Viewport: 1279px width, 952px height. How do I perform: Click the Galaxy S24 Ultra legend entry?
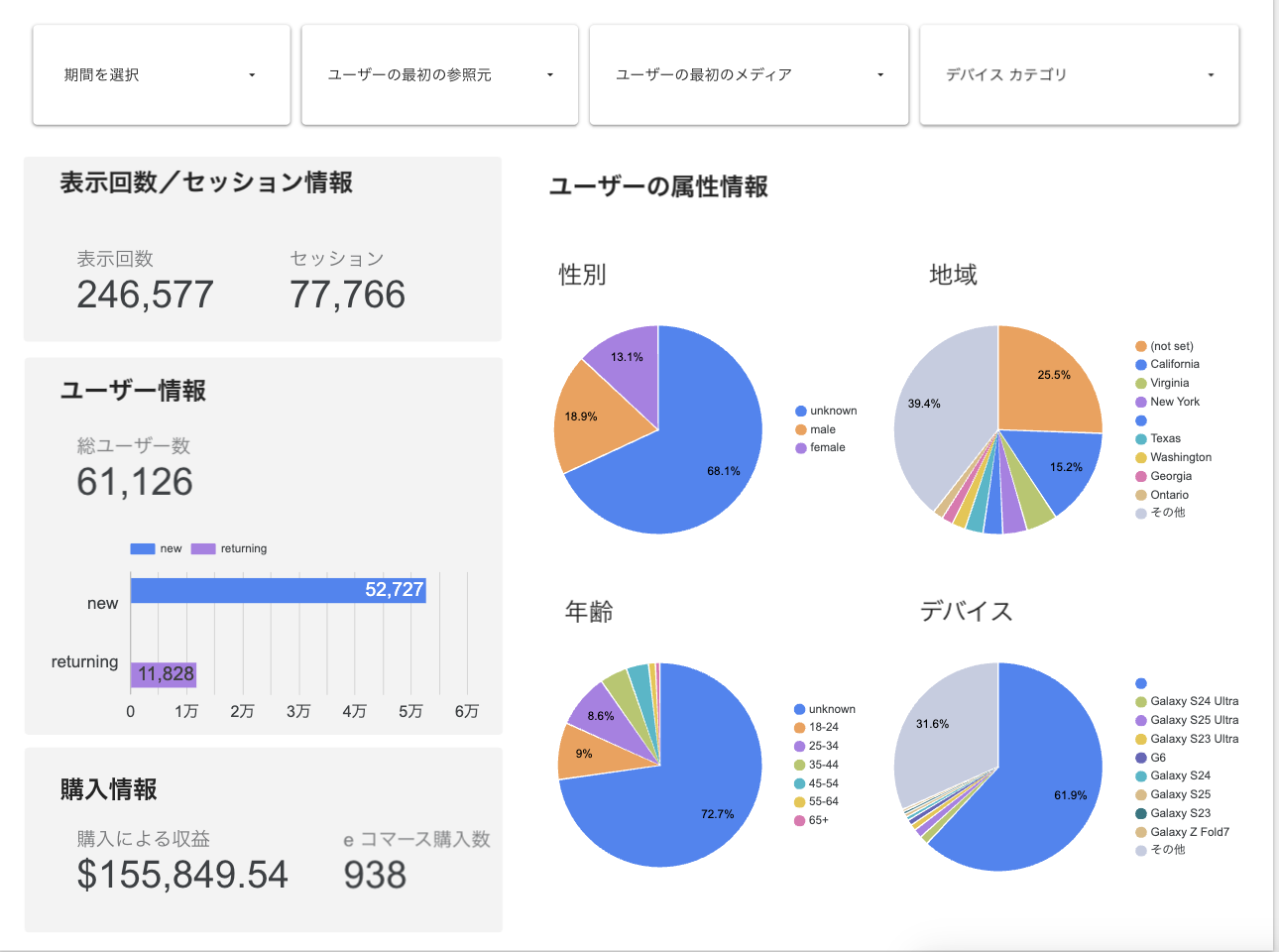[x=1187, y=701]
